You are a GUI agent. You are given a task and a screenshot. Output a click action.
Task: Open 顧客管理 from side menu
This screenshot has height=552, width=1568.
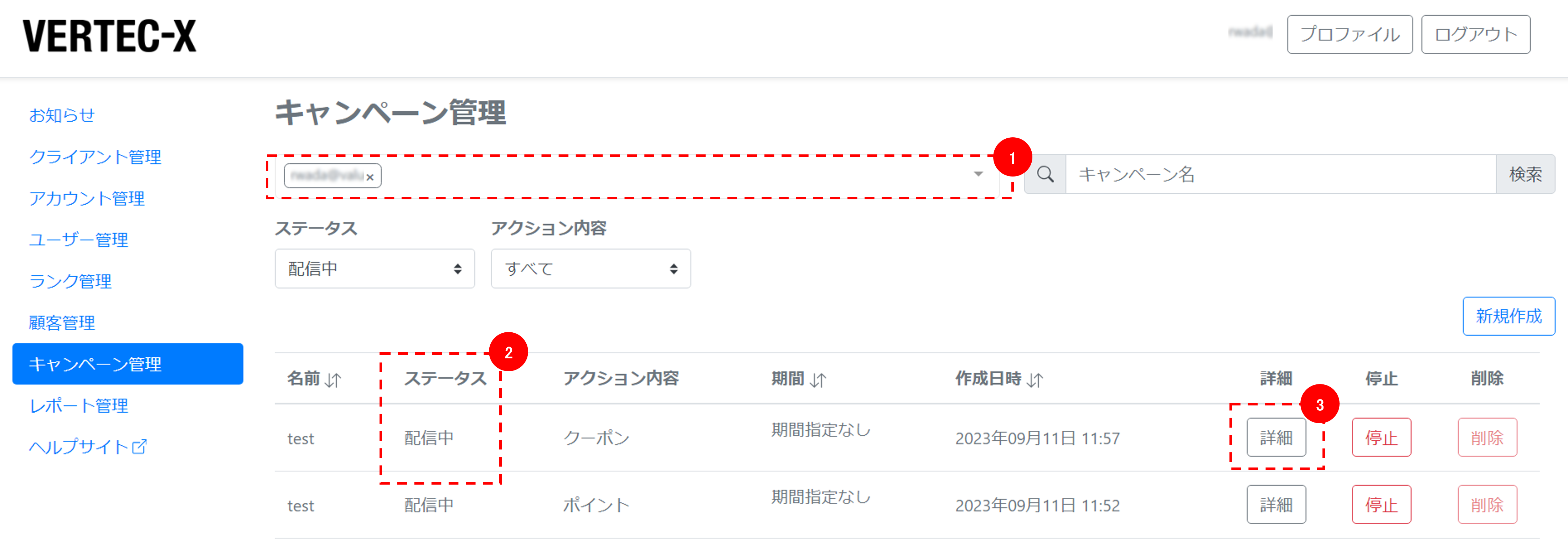[62, 322]
